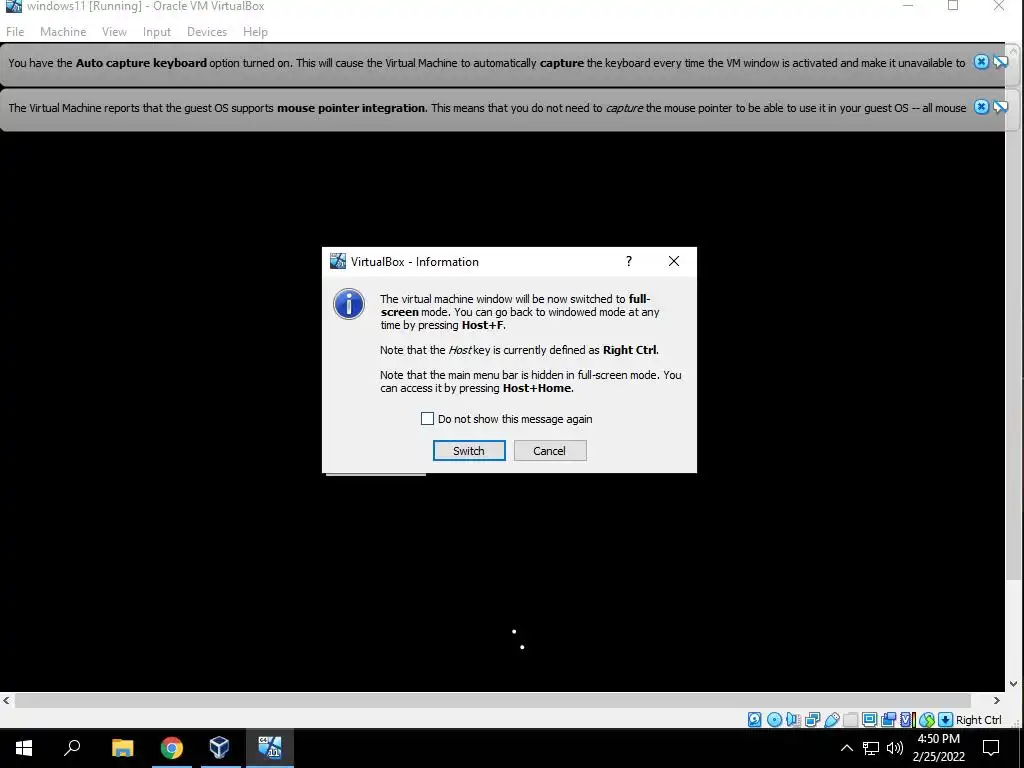Open the Help menu
The height and width of the screenshot is (768, 1024).
coord(255,31)
